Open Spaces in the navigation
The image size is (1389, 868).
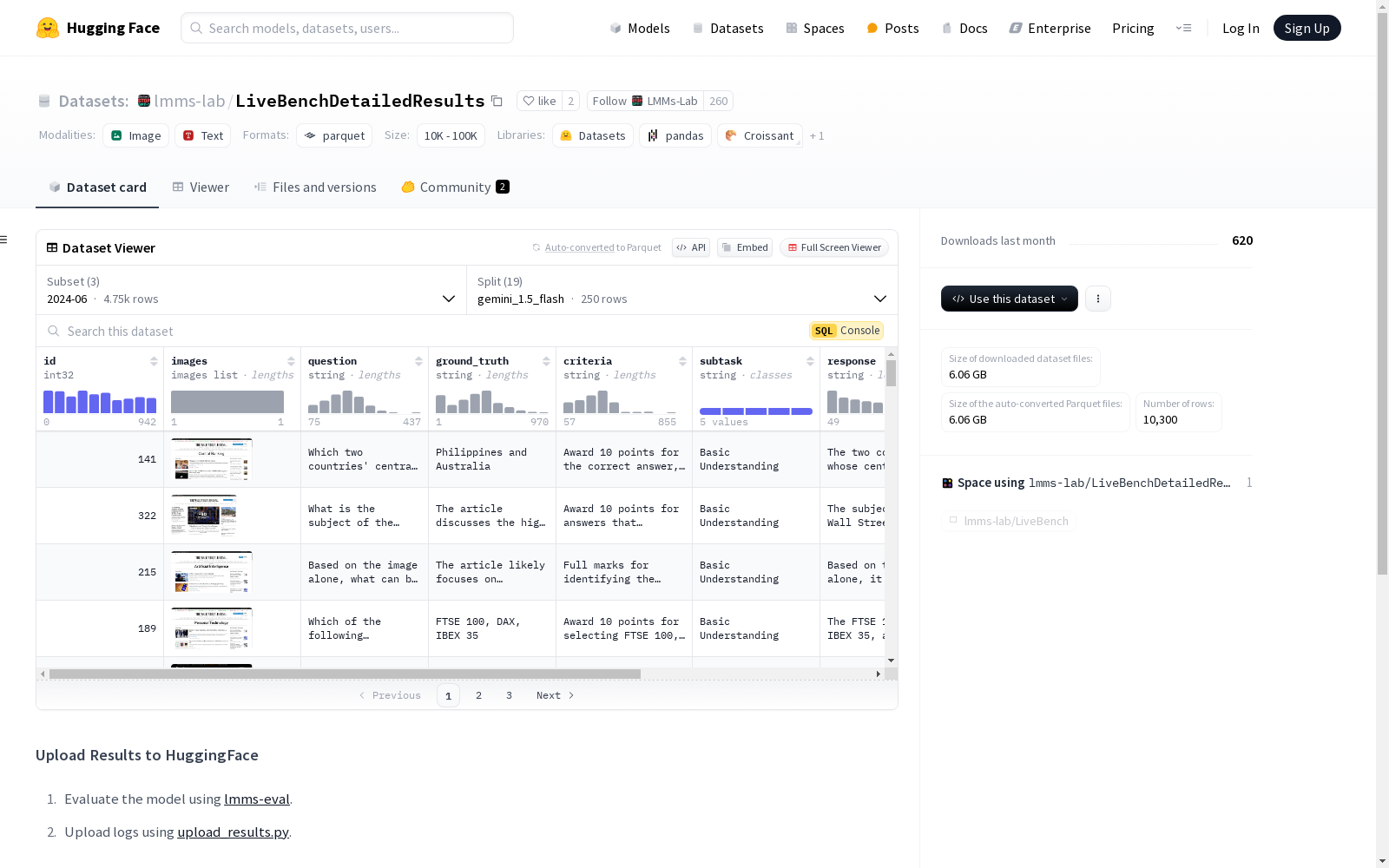[815, 28]
